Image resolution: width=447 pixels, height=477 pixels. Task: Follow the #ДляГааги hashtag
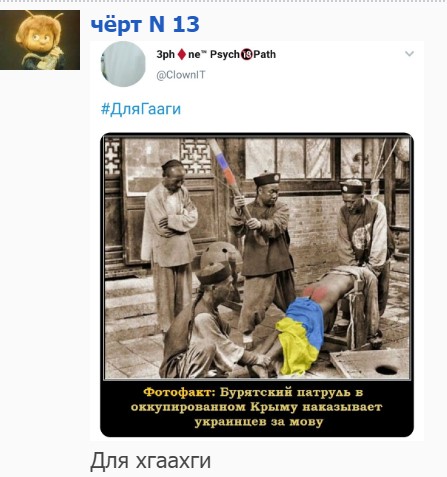[x=141, y=109]
